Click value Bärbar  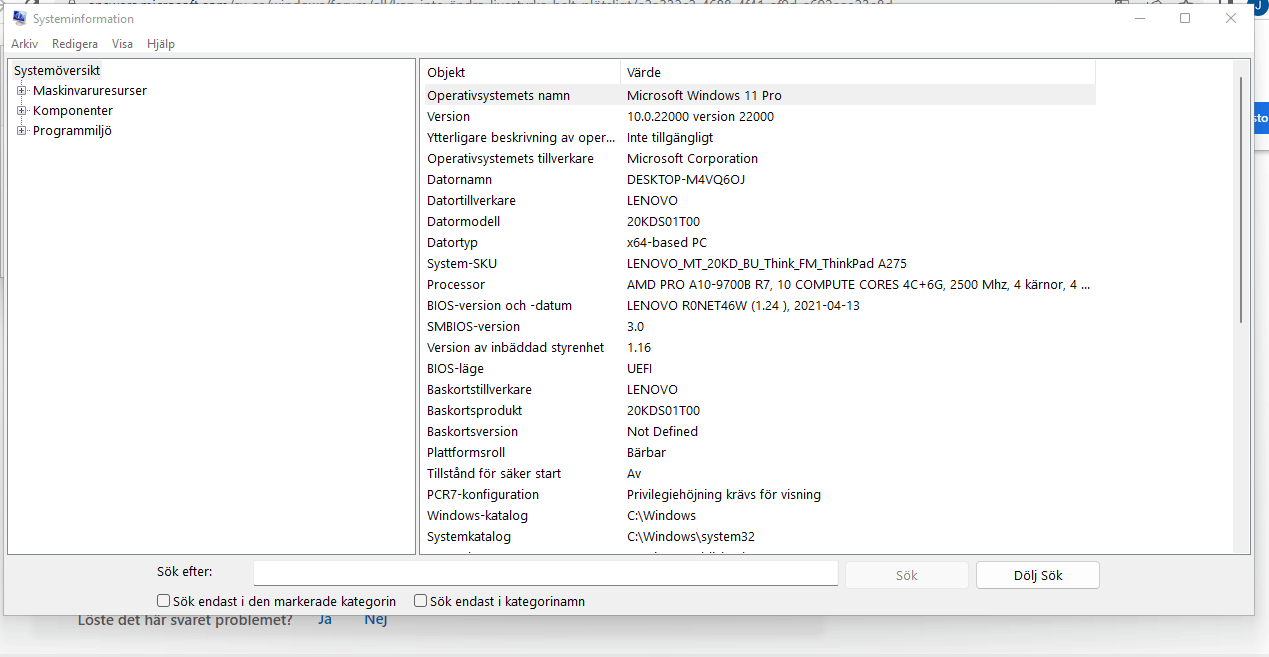click(646, 452)
